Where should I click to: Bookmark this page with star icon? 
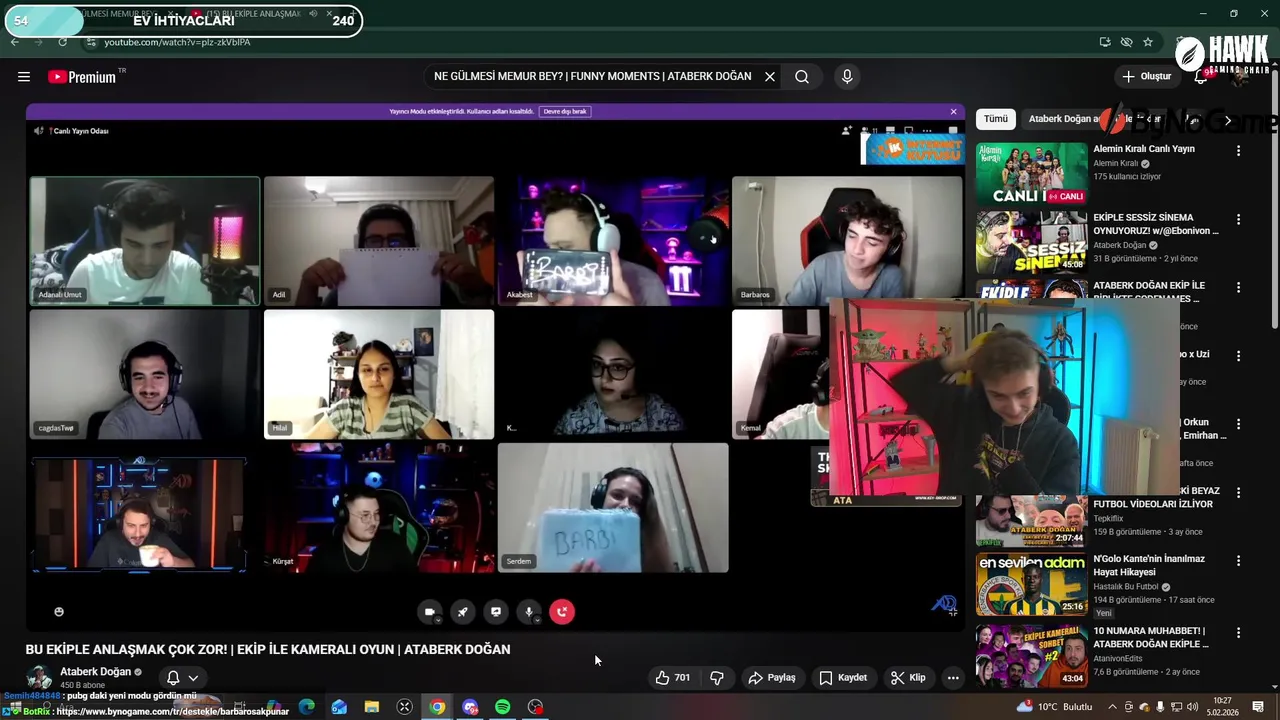coord(1148,42)
